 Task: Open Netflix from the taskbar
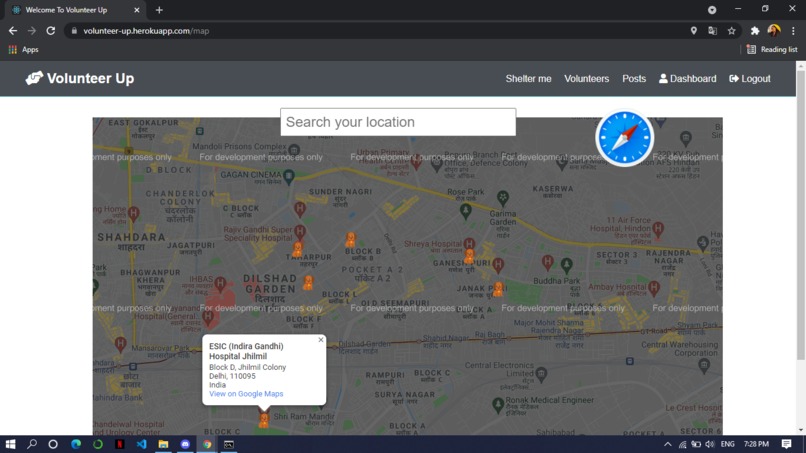119,444
